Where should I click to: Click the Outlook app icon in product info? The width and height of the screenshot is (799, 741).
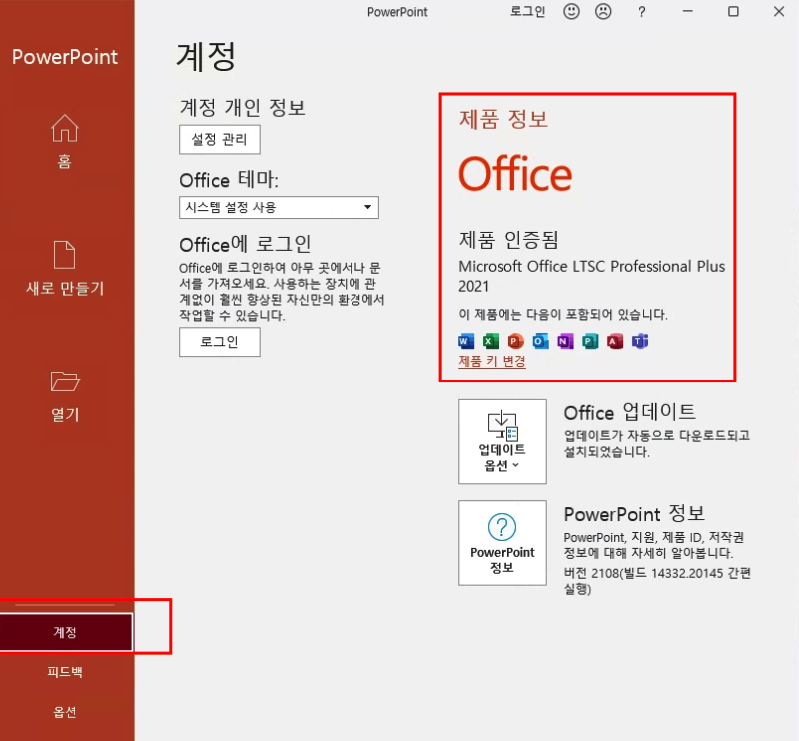541,341
